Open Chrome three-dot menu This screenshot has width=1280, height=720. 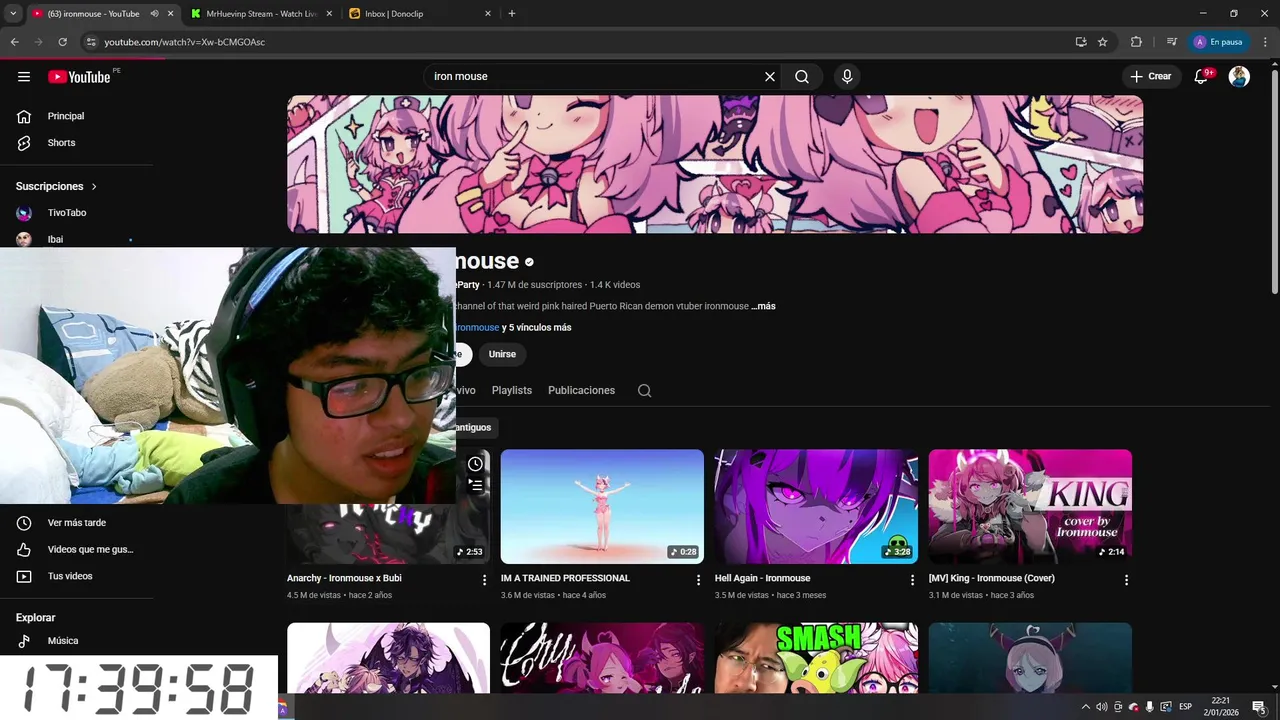(x=1265, y=42)
